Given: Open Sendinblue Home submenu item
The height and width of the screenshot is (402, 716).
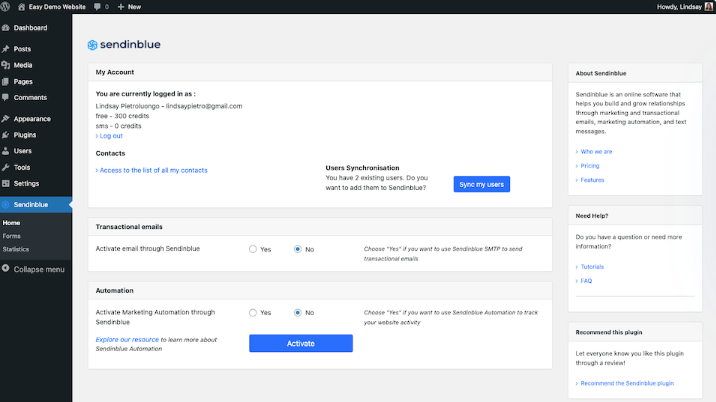Looking at the screenshot, I should click(11, 223).
